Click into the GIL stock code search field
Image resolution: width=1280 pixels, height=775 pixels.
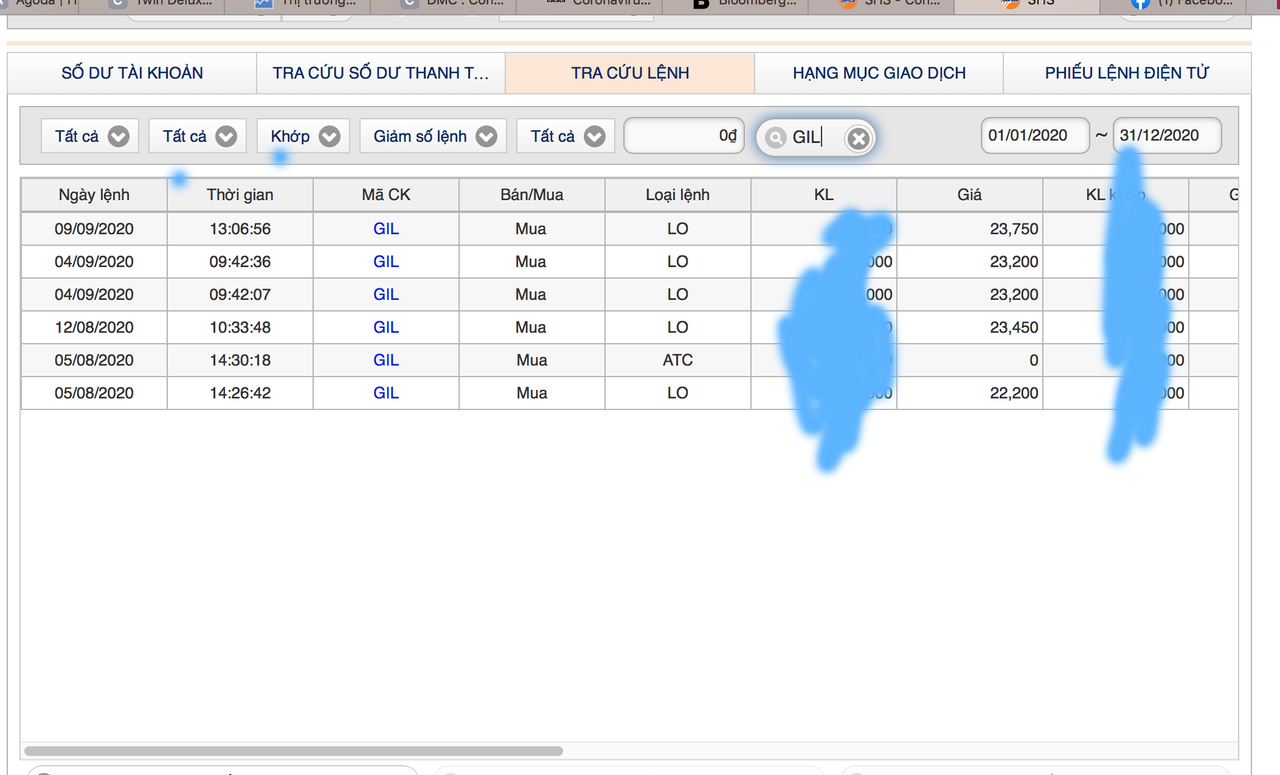pyautogui.click(x=815, y=138)
